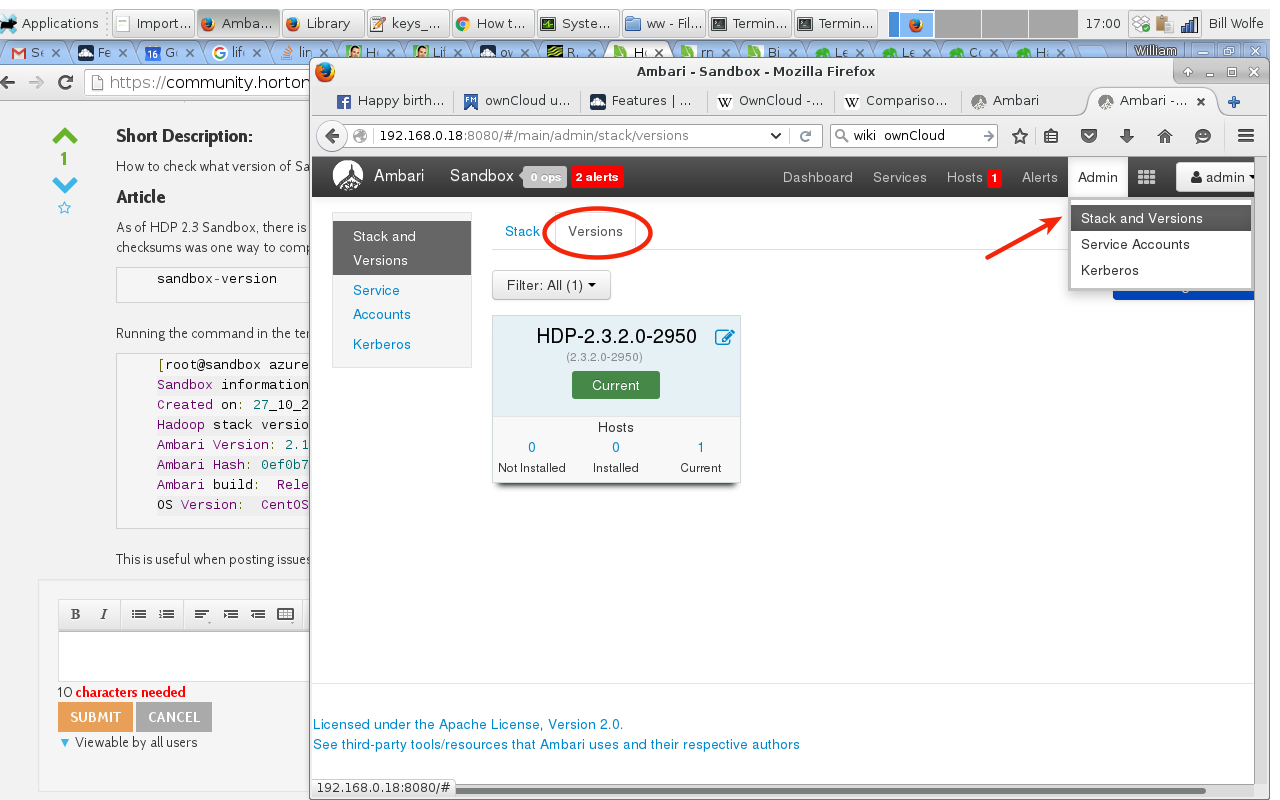Click the Ambari logo in the navbar
Viewport: 1280px width, 800px height.
click(x=348, y=176)
